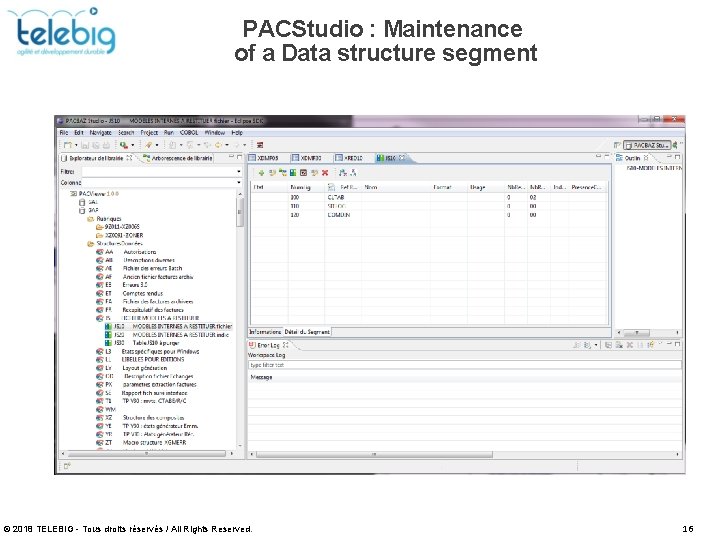Click the Outline view tab

(x=632, y=158)
